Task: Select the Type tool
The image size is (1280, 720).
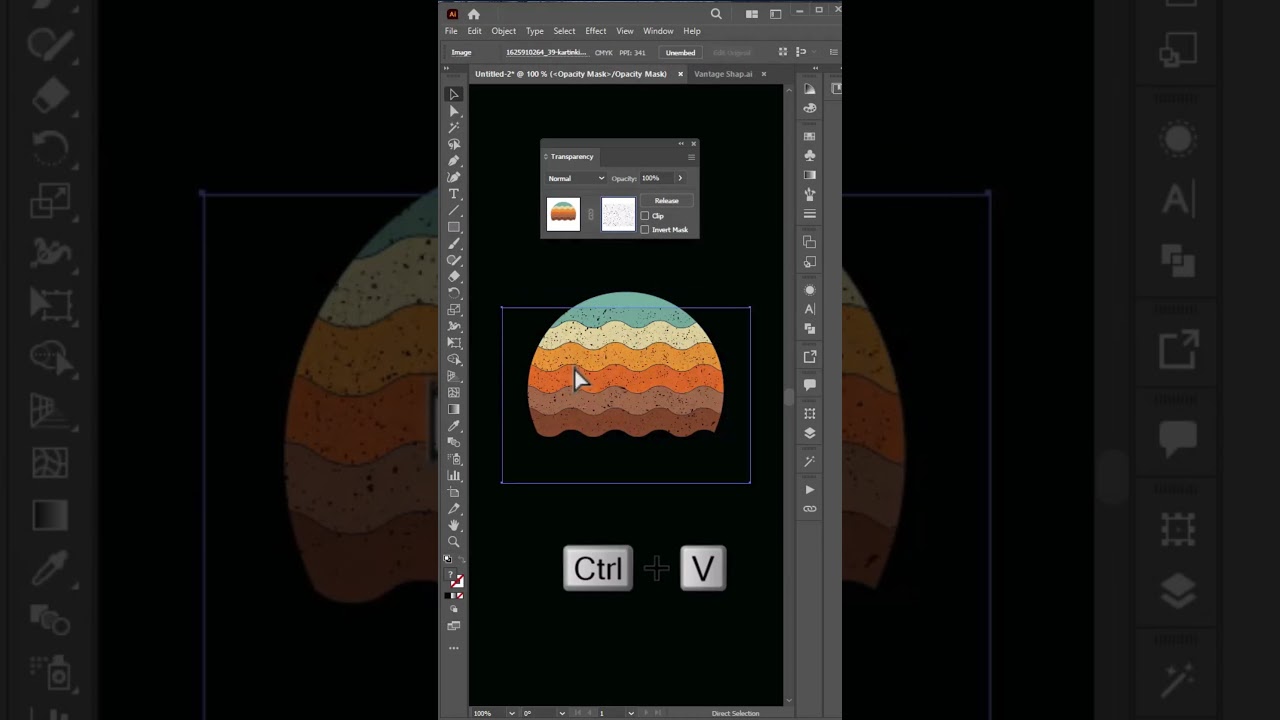Action: (454, 194)
